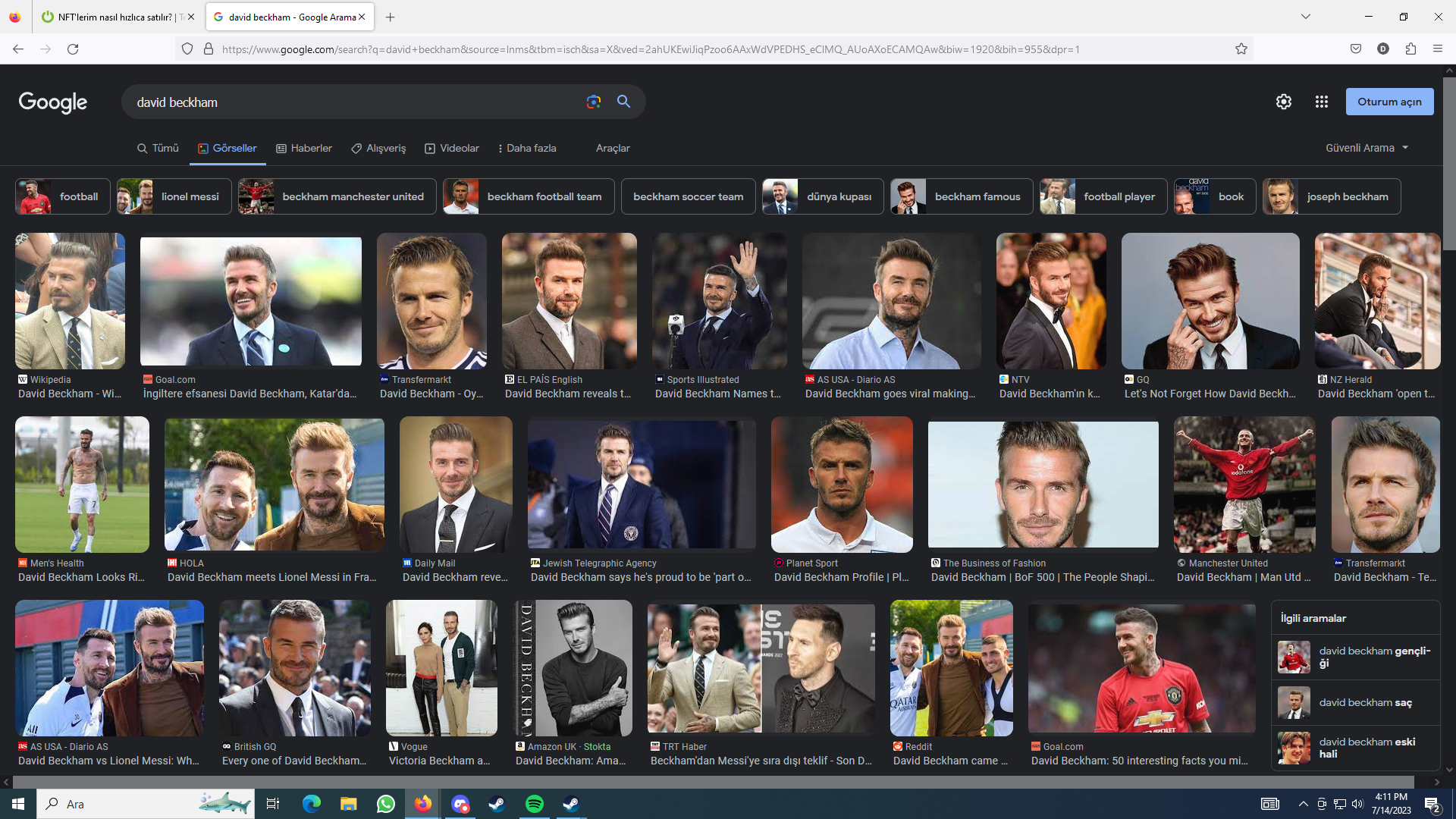Image resolution: width=1456 pixels, height=819 pixels.
Task: Click the magnifier search icon in search box
Action: tap(623, 102)
